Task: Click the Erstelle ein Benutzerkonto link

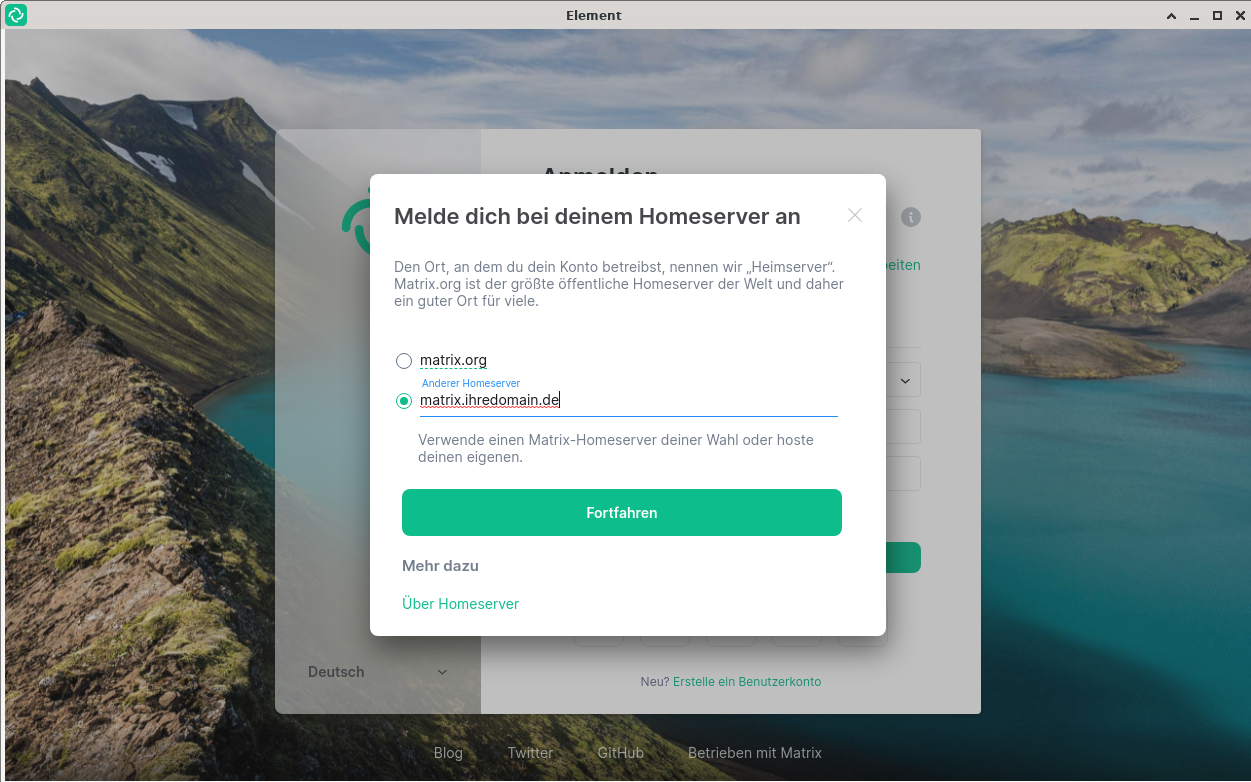Action: coord(747,682)
